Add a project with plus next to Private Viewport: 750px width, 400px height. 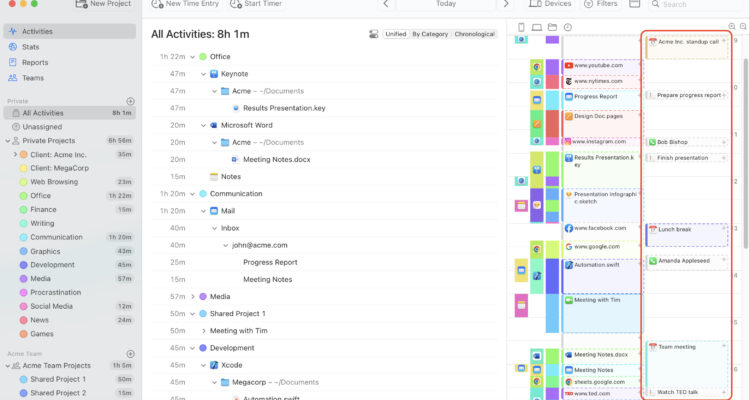pos(130,101)
